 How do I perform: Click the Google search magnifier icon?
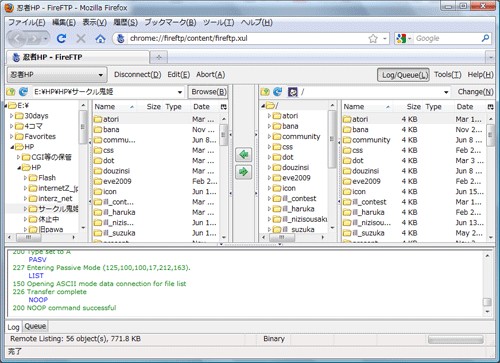tap(485, 38)
